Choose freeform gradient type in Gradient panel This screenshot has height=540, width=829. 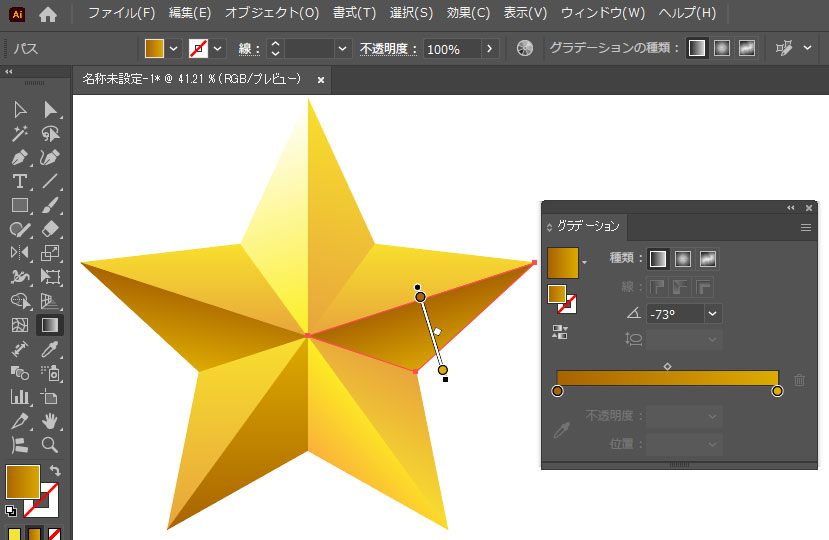(709, 259)
